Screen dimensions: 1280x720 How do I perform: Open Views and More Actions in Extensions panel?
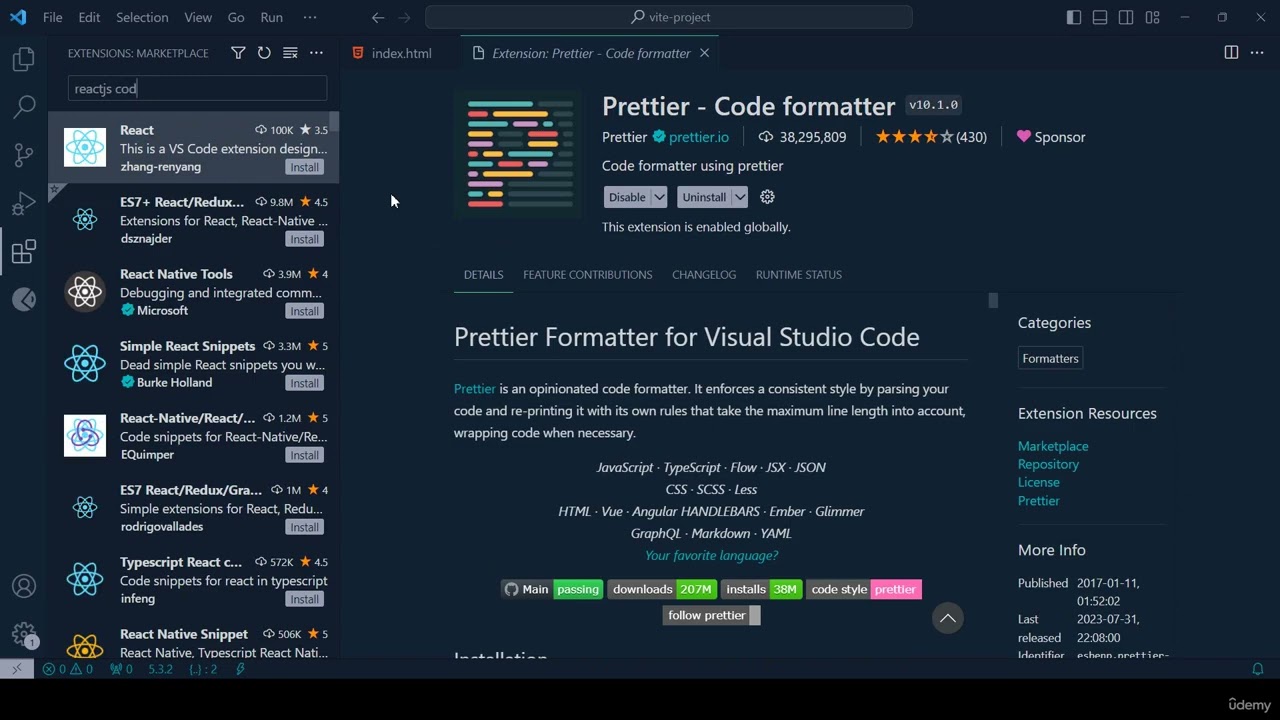(x=316, y=53)
